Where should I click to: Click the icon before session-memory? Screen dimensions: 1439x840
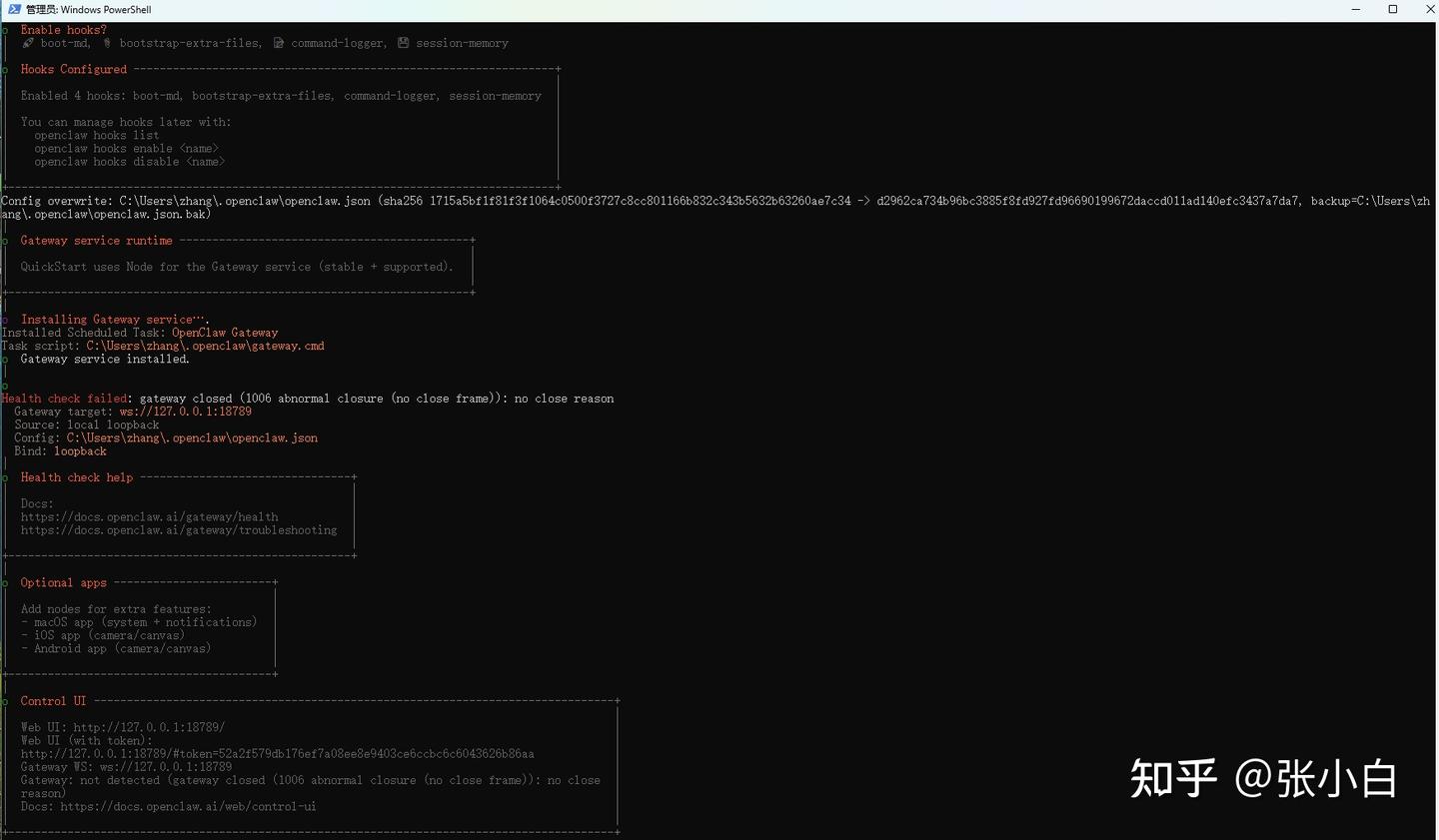click(404, 43)
